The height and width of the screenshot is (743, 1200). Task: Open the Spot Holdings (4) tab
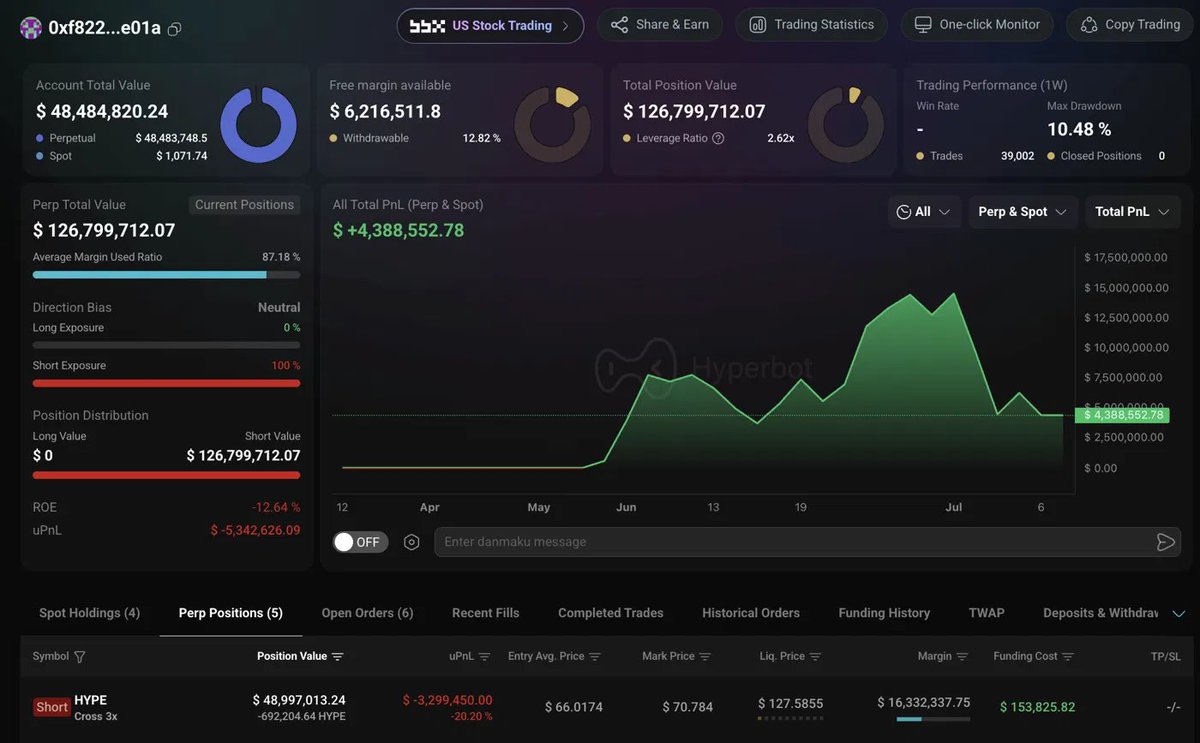[89, 613]
